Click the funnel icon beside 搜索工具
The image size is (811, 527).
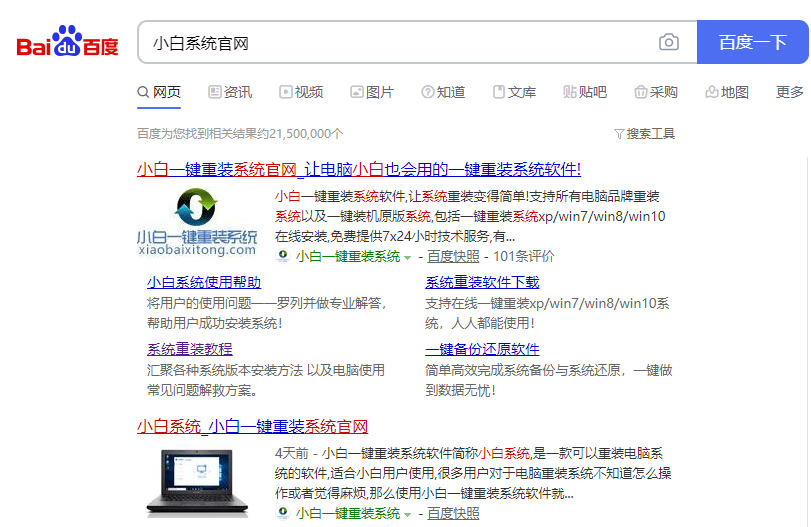[x=619, y=134]
